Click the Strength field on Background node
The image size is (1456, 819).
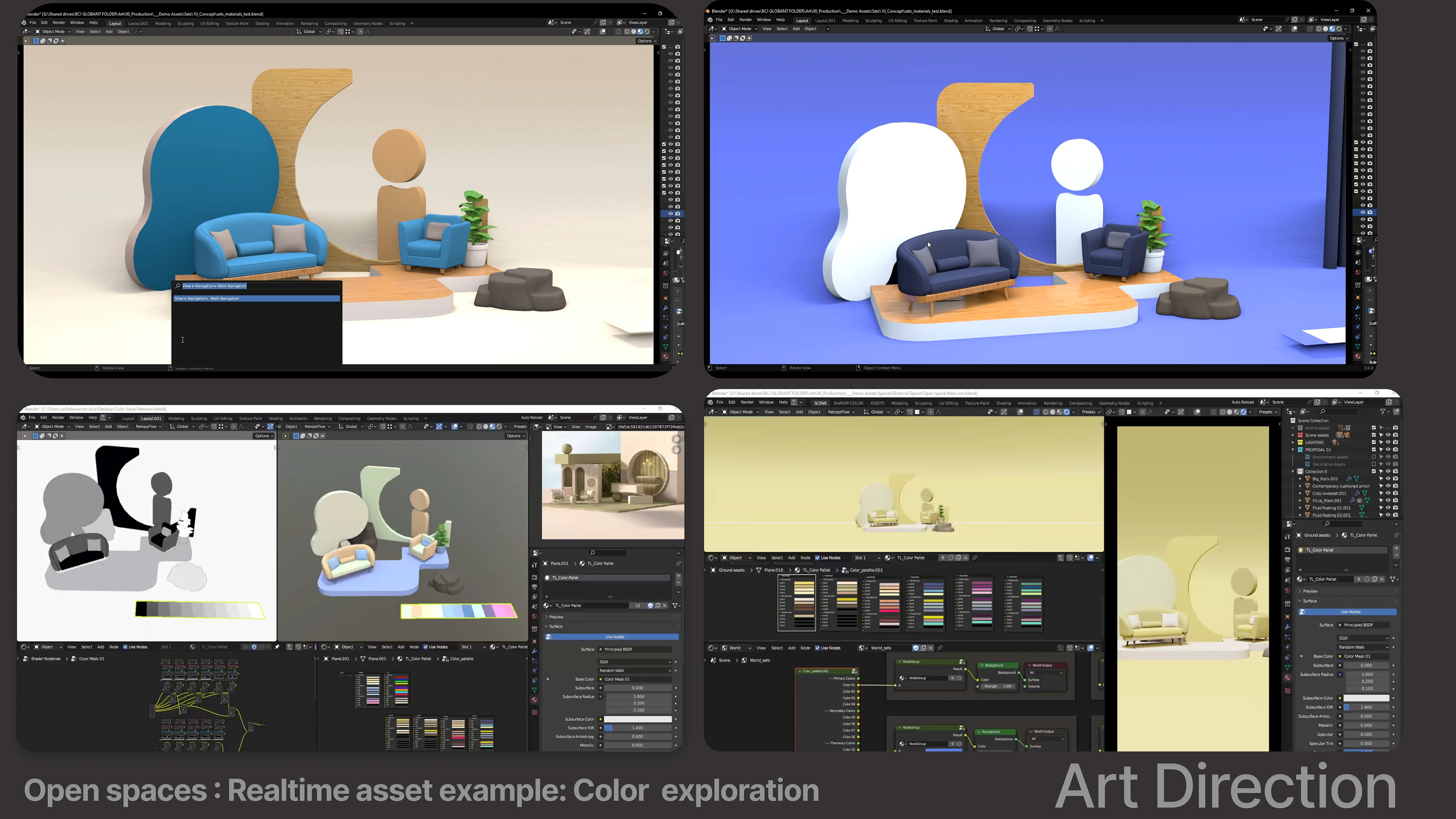tap(998, 686)
